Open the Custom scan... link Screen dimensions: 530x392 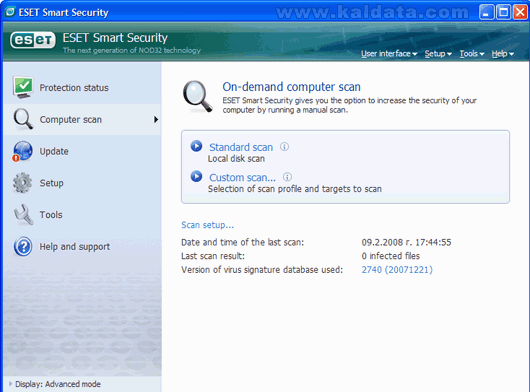pyautogui.click(x=242, y=177)
